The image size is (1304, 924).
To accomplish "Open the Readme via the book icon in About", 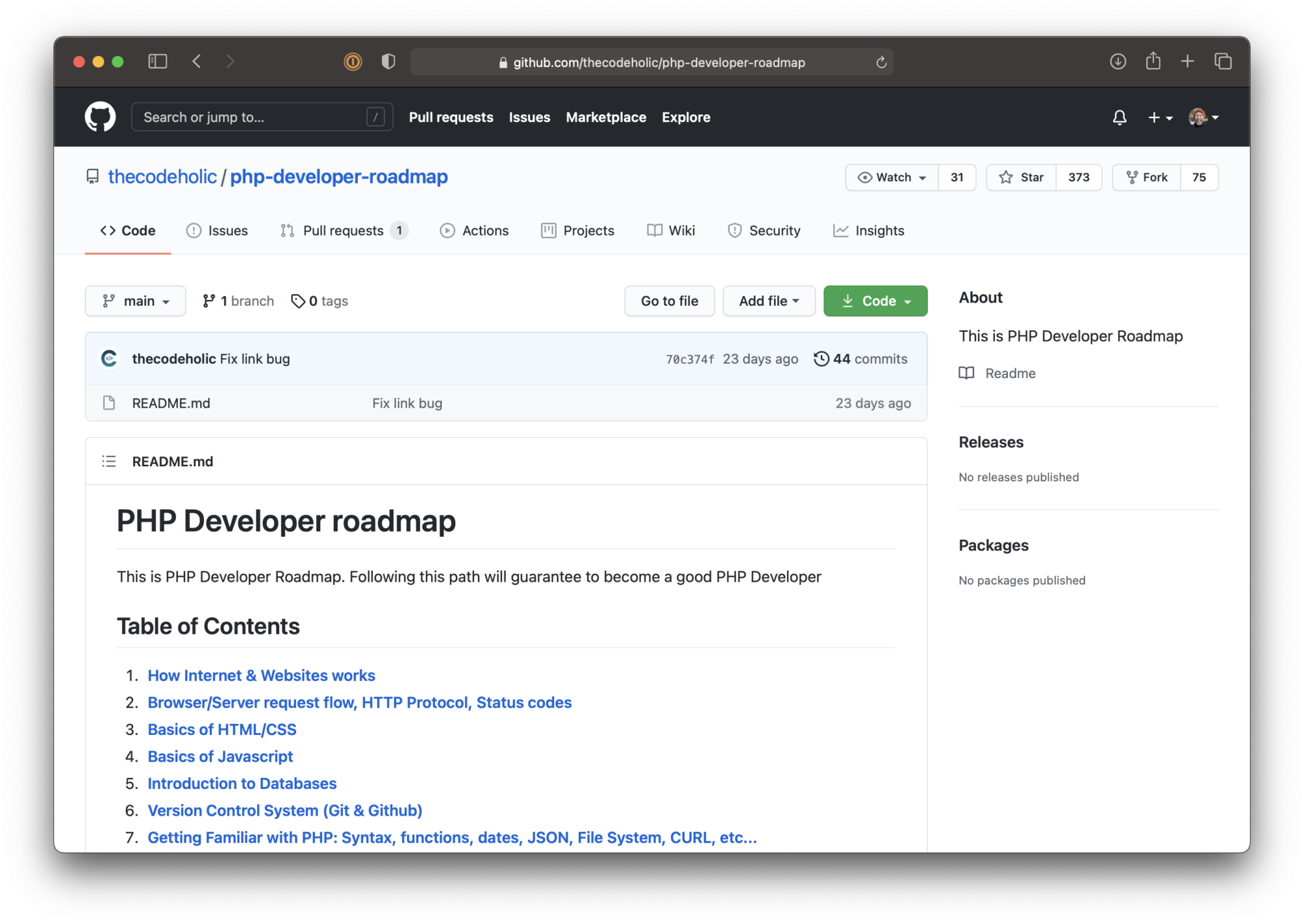I will click(x=967, y=373).
